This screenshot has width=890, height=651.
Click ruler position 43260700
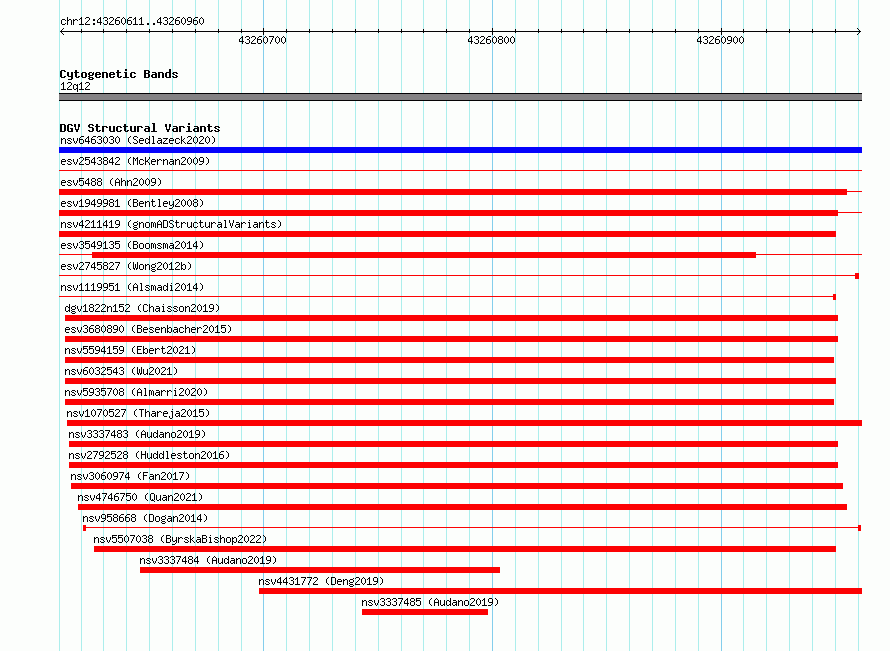[x=262, y=40]
